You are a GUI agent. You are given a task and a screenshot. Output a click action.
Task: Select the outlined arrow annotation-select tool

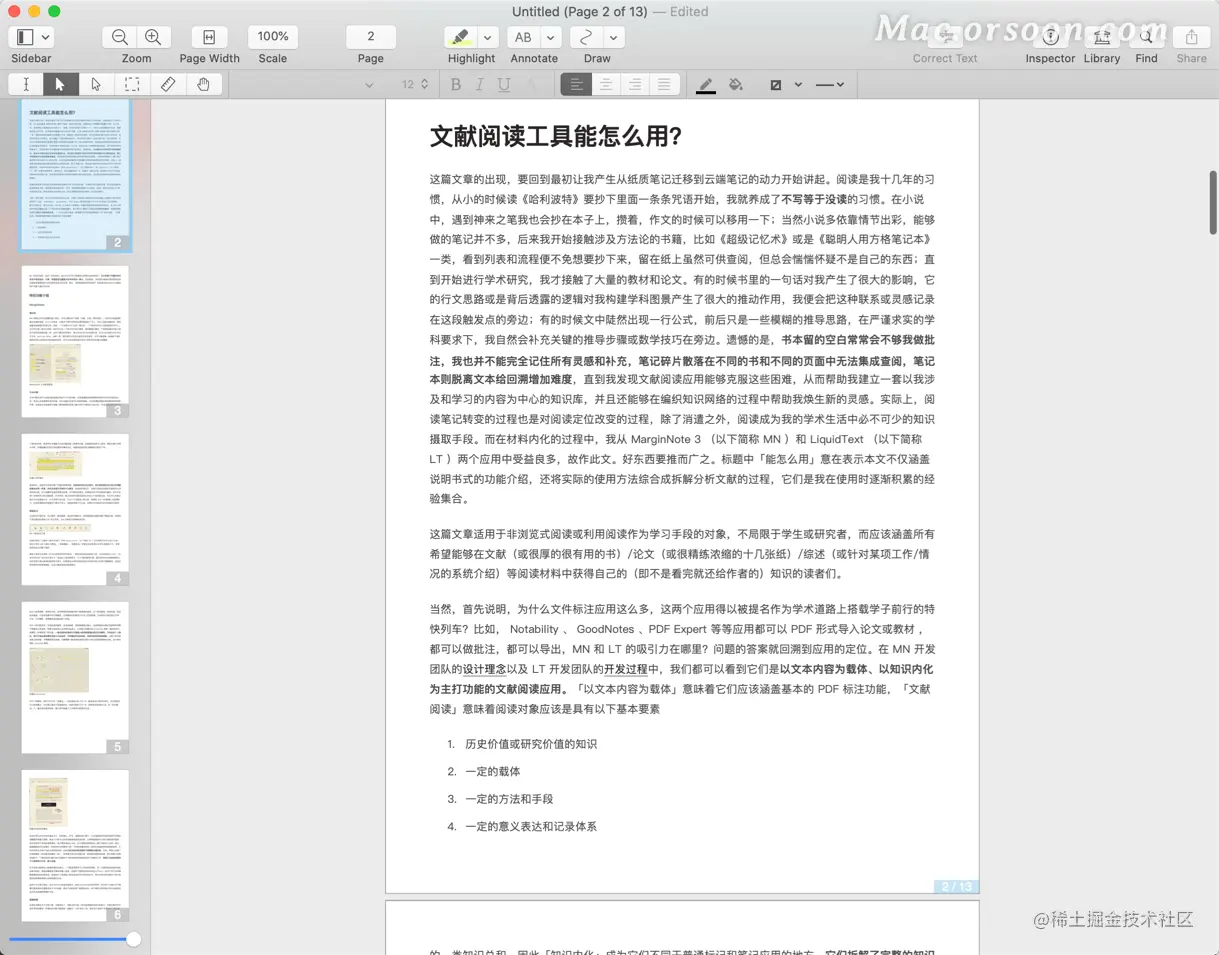click(96, 85)
